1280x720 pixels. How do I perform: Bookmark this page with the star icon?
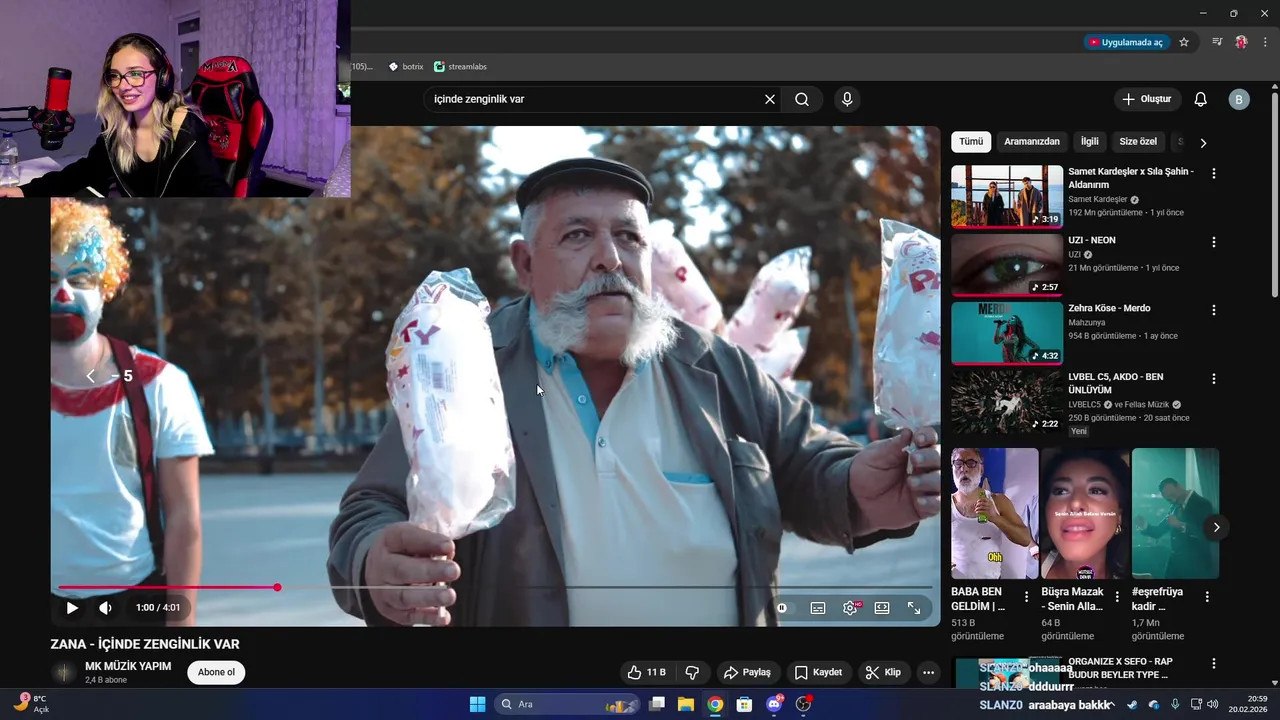[1184, 42]
